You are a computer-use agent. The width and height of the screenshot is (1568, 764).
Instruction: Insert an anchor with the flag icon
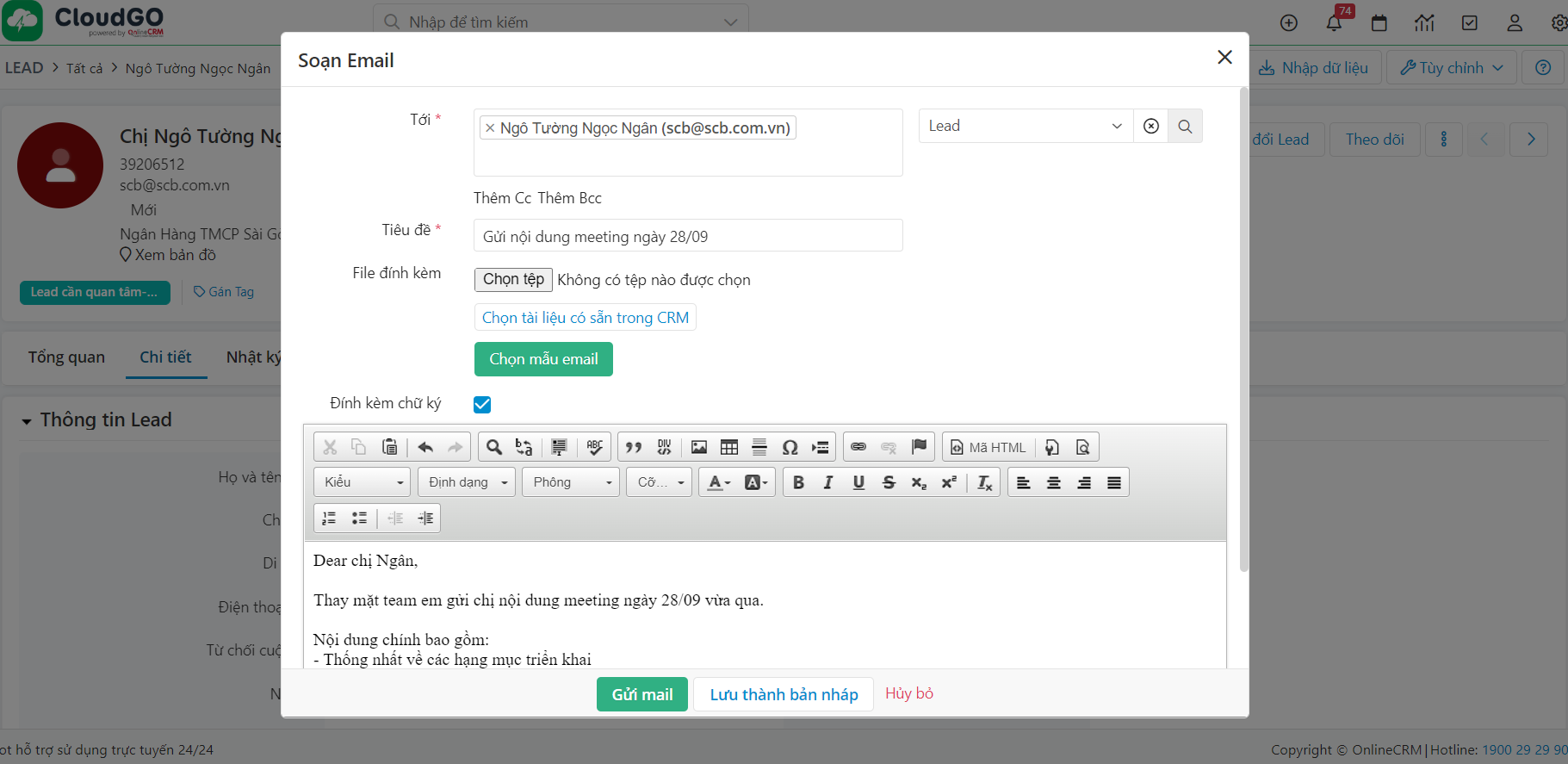919,447
